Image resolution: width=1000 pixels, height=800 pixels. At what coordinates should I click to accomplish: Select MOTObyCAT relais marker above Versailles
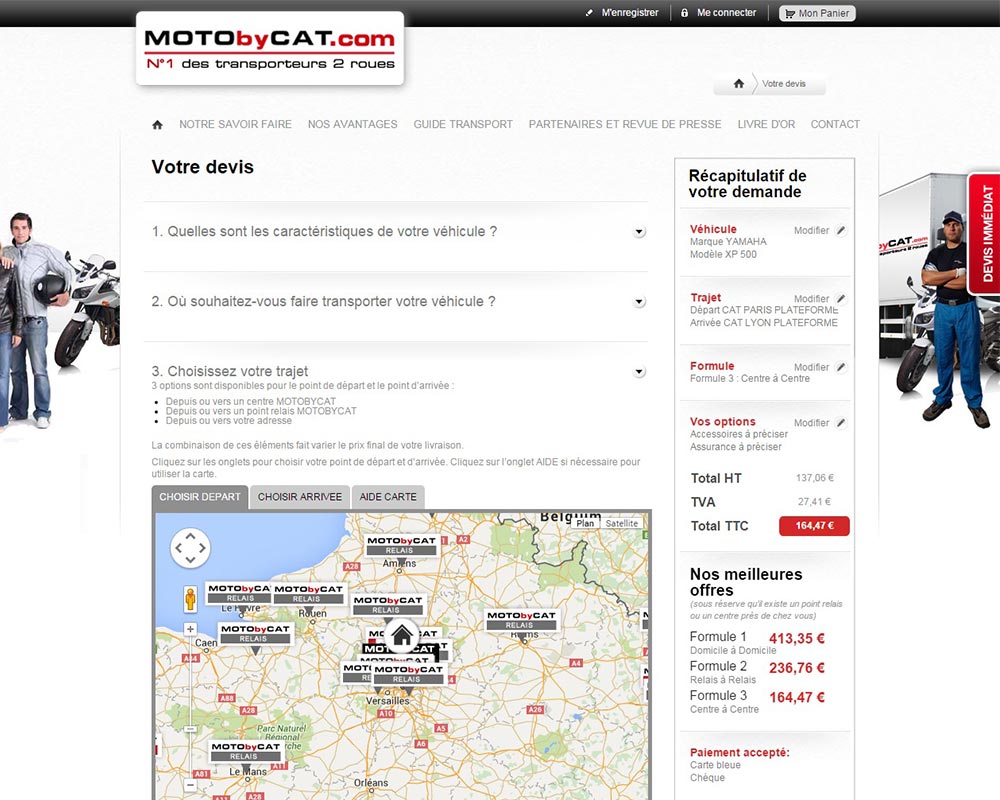[408, 674]
